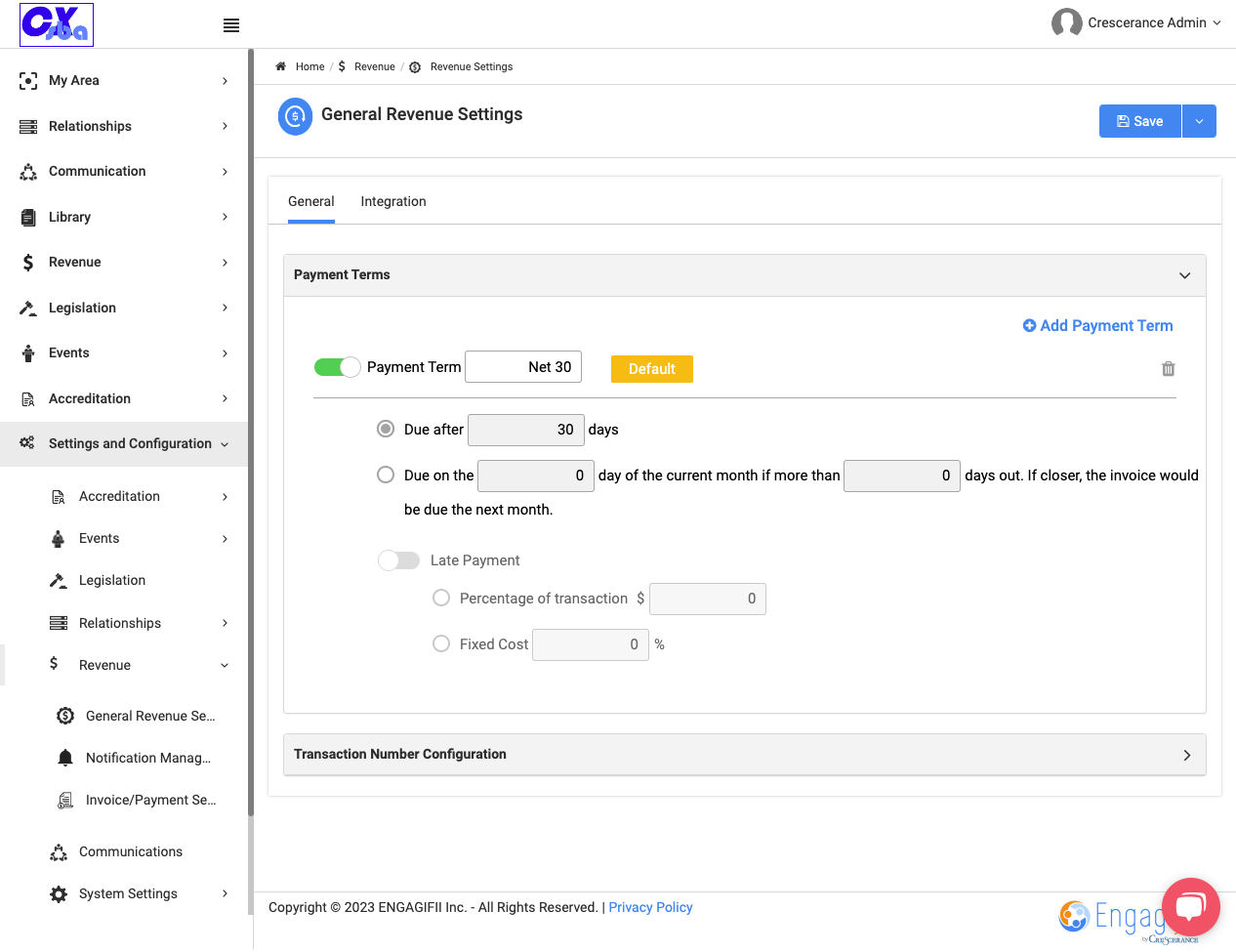Image resolution: width=1236 pixels, height=952 pixels.
Task: Go to Revenue breadcrumb link
Action: [x=375, y=66]
